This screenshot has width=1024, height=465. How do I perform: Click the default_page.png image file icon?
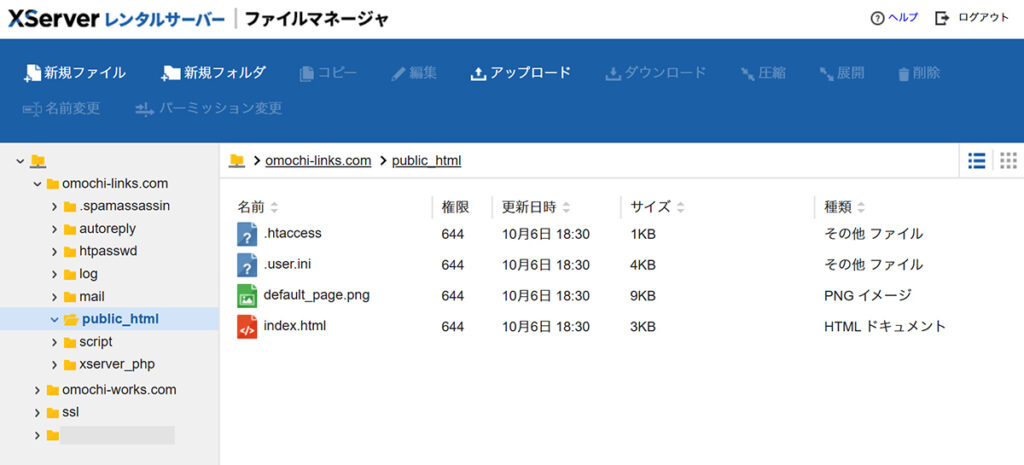tap(247, 296)
